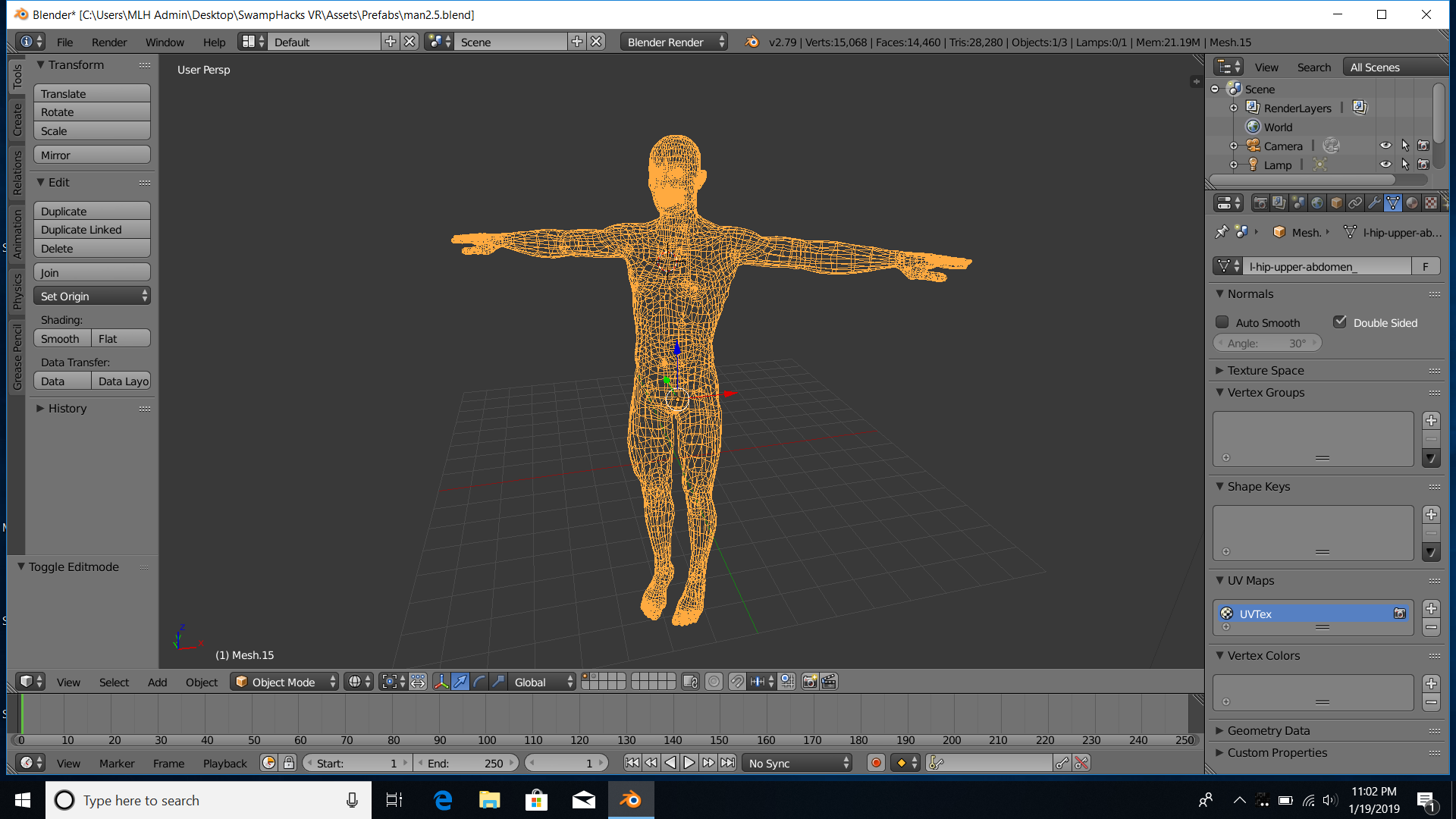This screenshot has height=819, width=1456.
Task: Open the Blender Render engine dropdown
Action: click(x=673, y=42)
